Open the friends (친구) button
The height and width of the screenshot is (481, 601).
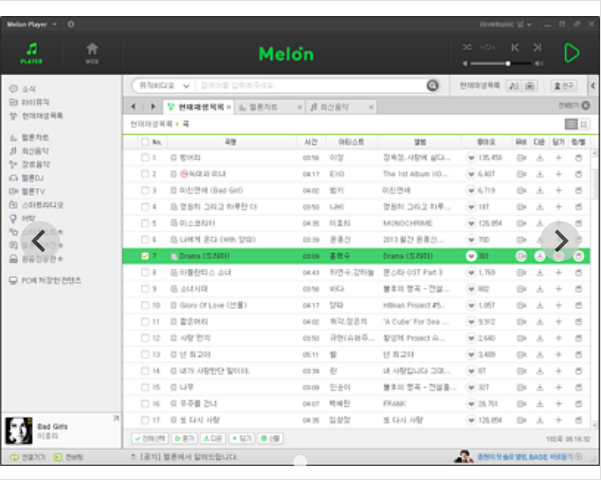click(563, 86)
